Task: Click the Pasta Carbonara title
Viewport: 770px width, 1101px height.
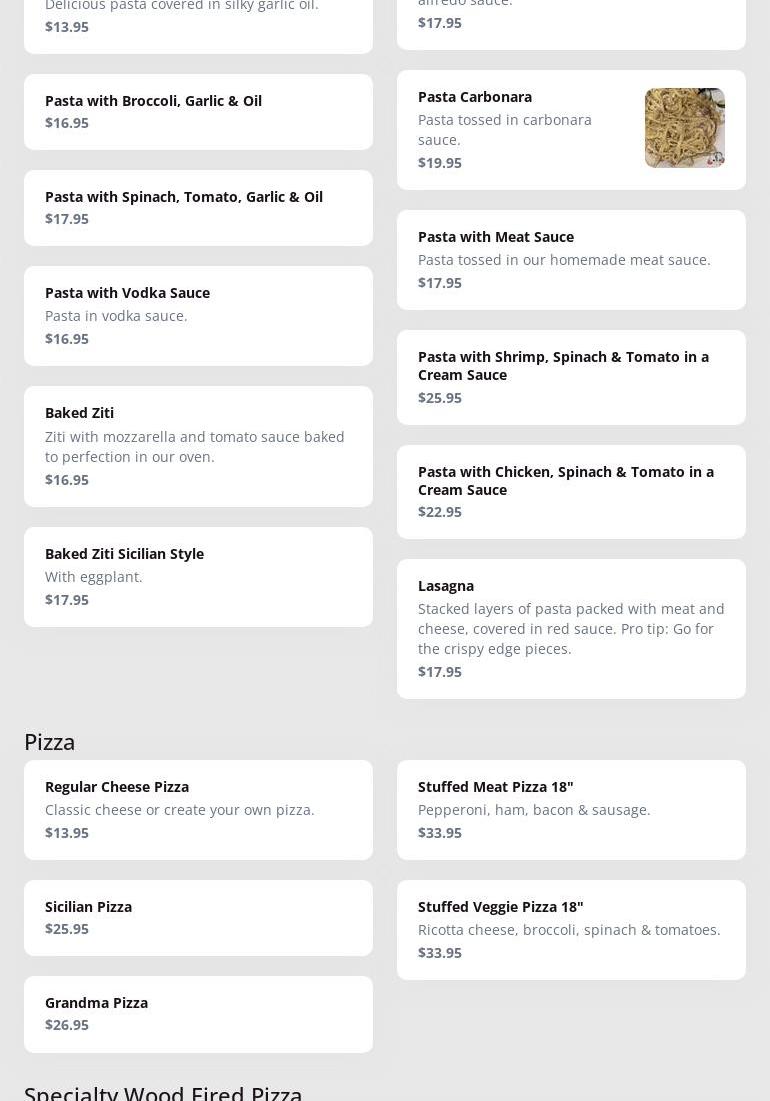Action: [x=474, y=97]
